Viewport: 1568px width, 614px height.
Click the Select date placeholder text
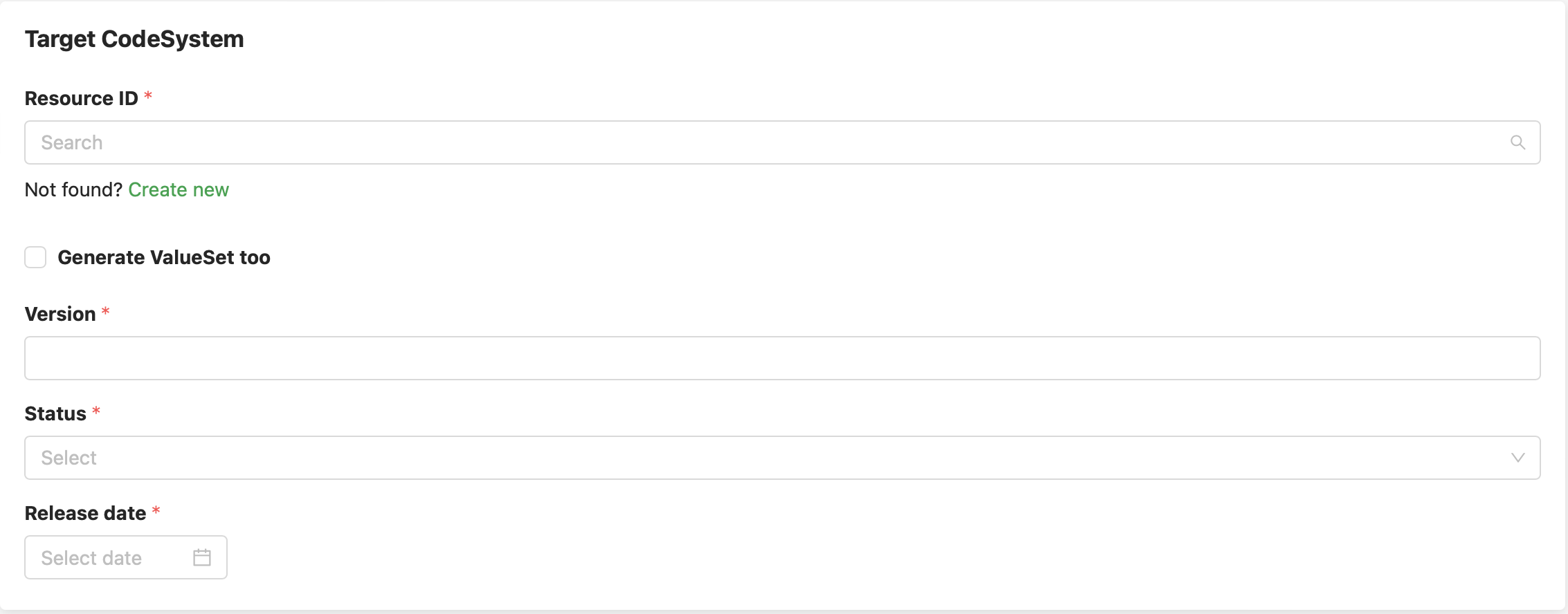(x=91, y=557)
